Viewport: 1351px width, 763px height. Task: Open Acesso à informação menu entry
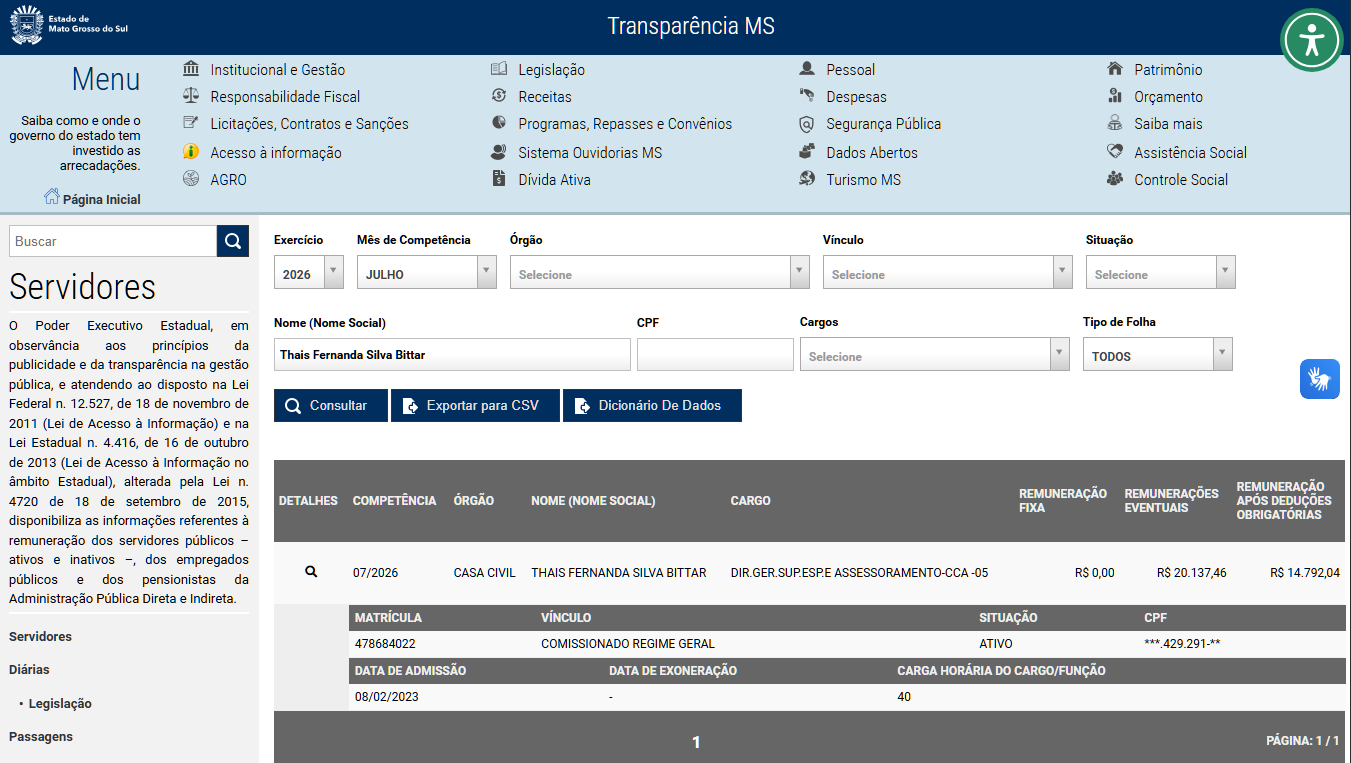(x=275, y=153)
